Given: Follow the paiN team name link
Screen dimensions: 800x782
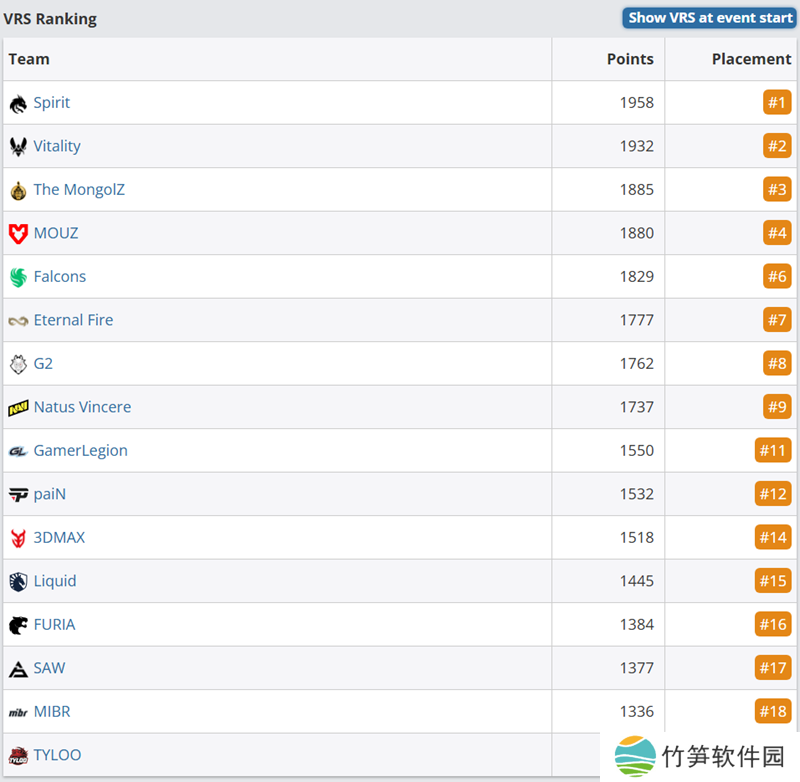Looking at the screenshot, I should (50, 494).
